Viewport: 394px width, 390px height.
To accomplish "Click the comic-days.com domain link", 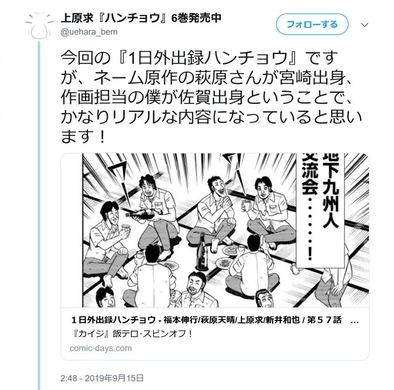I will (101, 348).
